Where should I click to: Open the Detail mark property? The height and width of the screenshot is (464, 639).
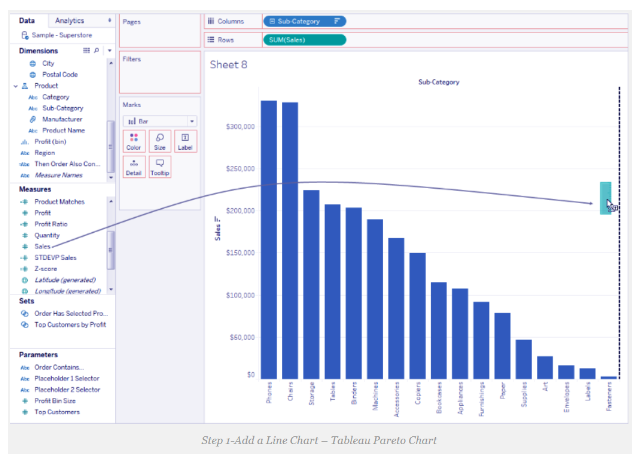pyautogui.click(x=134, y=167)
